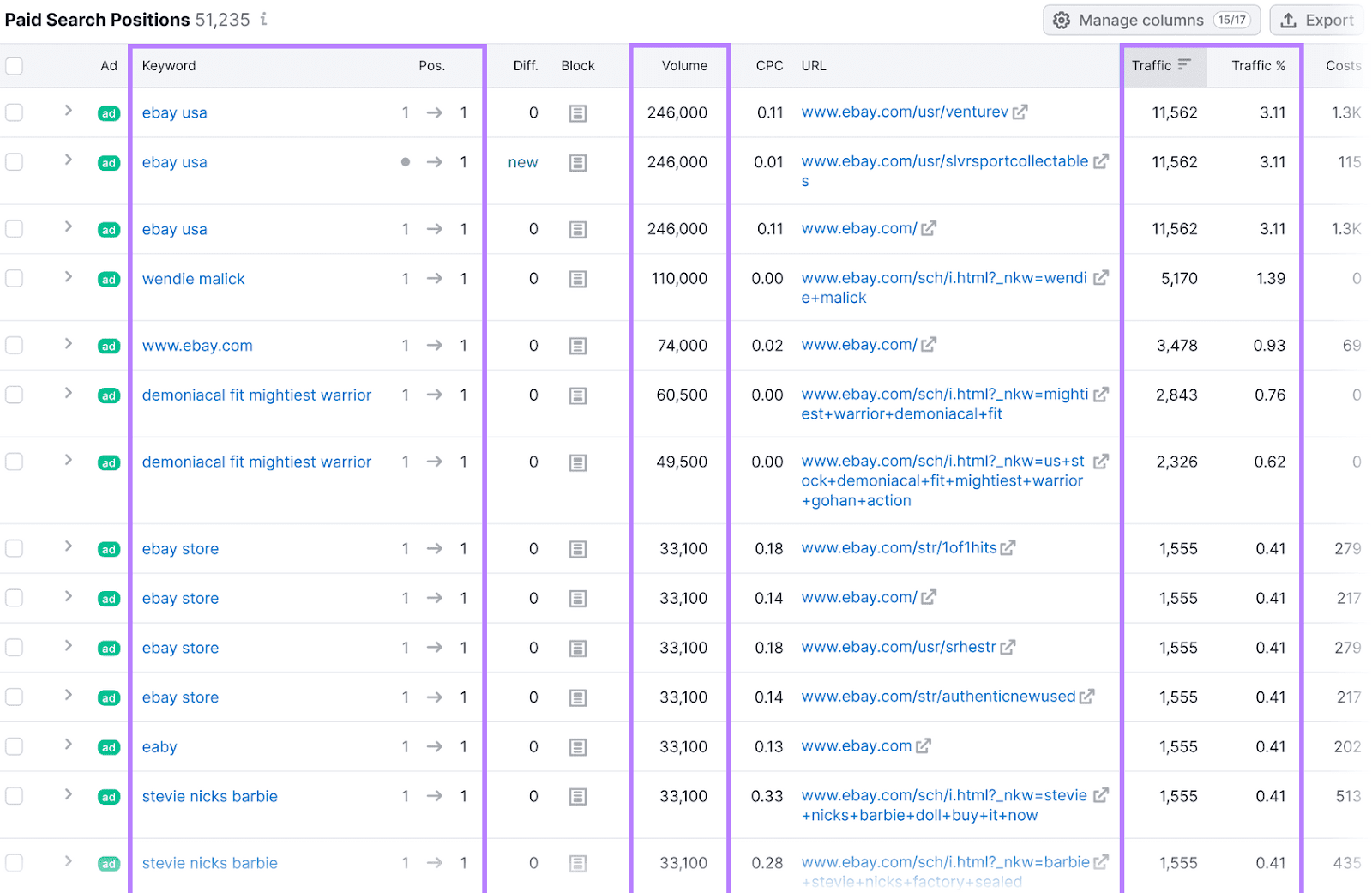Image resolution: width=1372 pixels, height=893 pixels.
Task: Tick the checkbox for the 60,500 volume demoniacal row
Action: click(15, 395)
